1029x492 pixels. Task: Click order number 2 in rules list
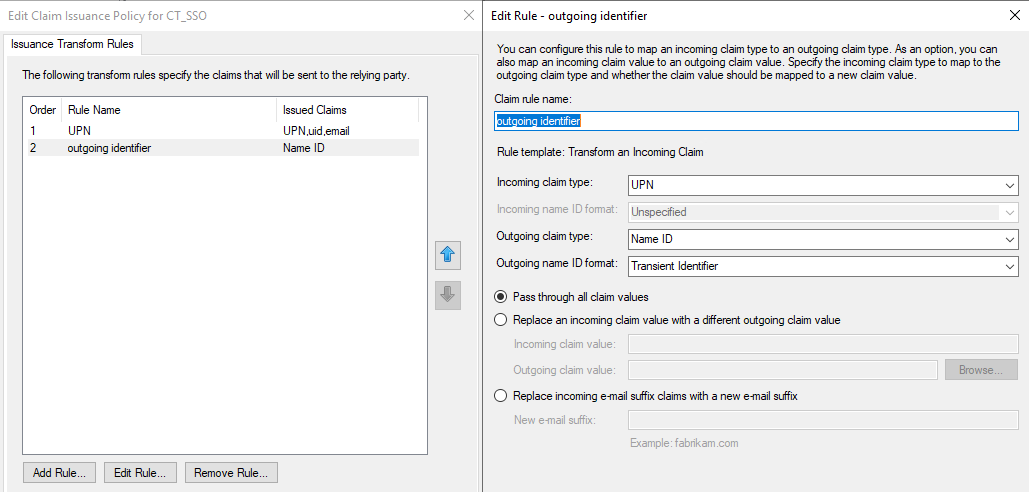[x=33, y=148]
